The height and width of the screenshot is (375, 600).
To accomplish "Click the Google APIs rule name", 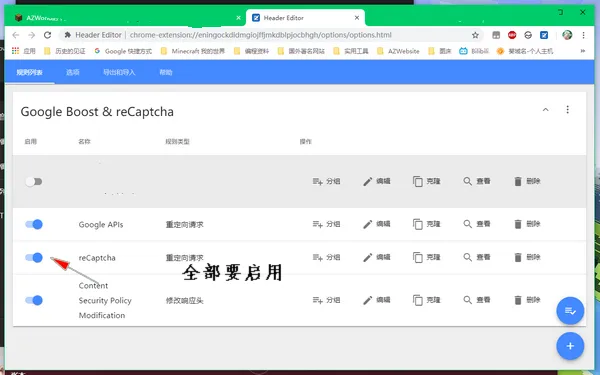I will [x=101, y=225].
